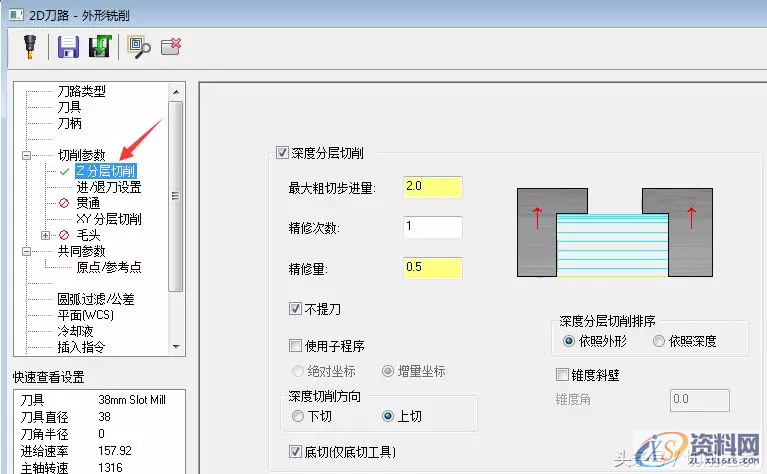The image size is (767, 474).
Task: Click the 最大粗切步进量 input field
Action: [432, 187]
